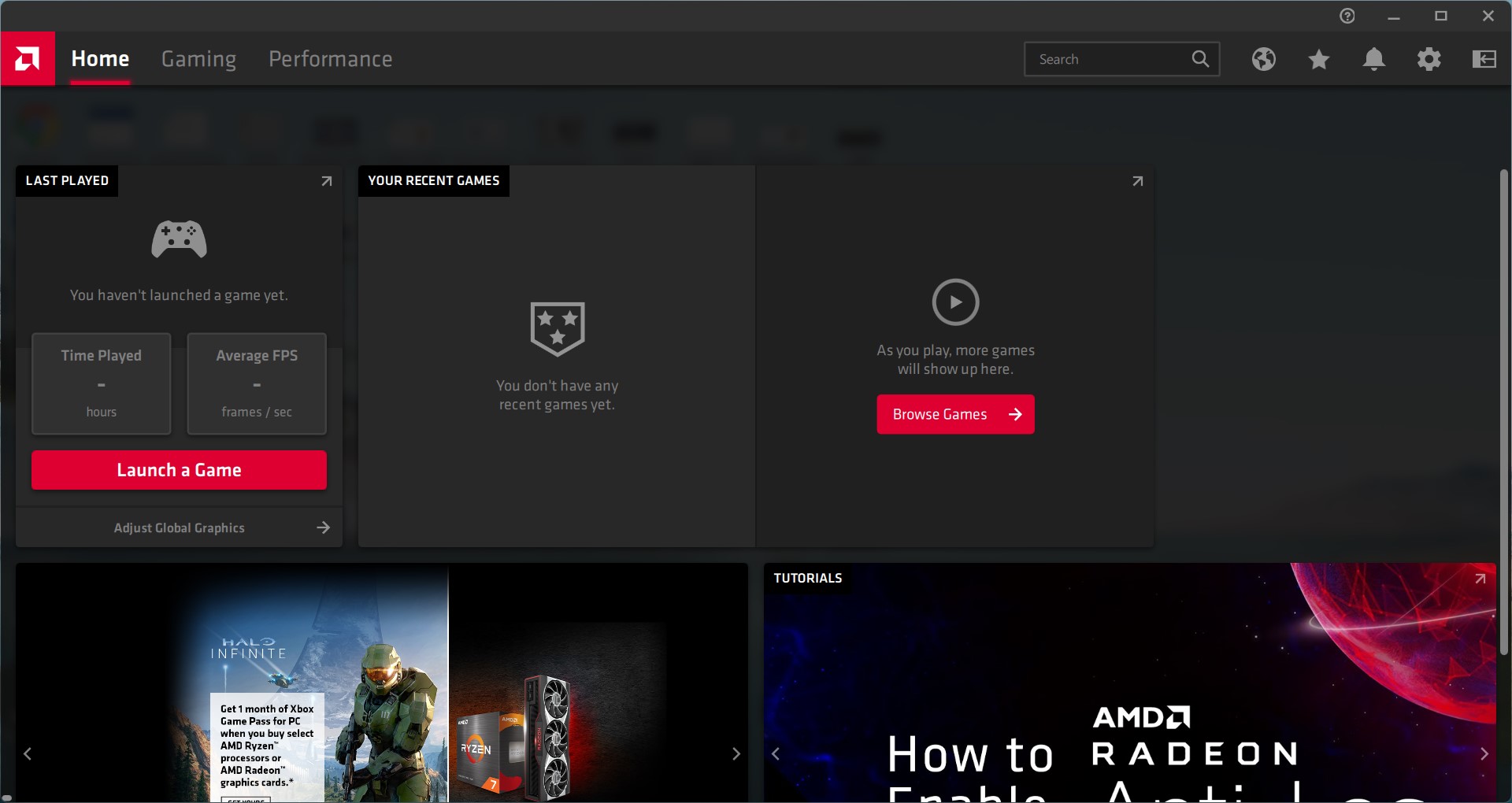The image size is (1512, 803).
Task: Select the Home tab
Action: coord(99,58)
